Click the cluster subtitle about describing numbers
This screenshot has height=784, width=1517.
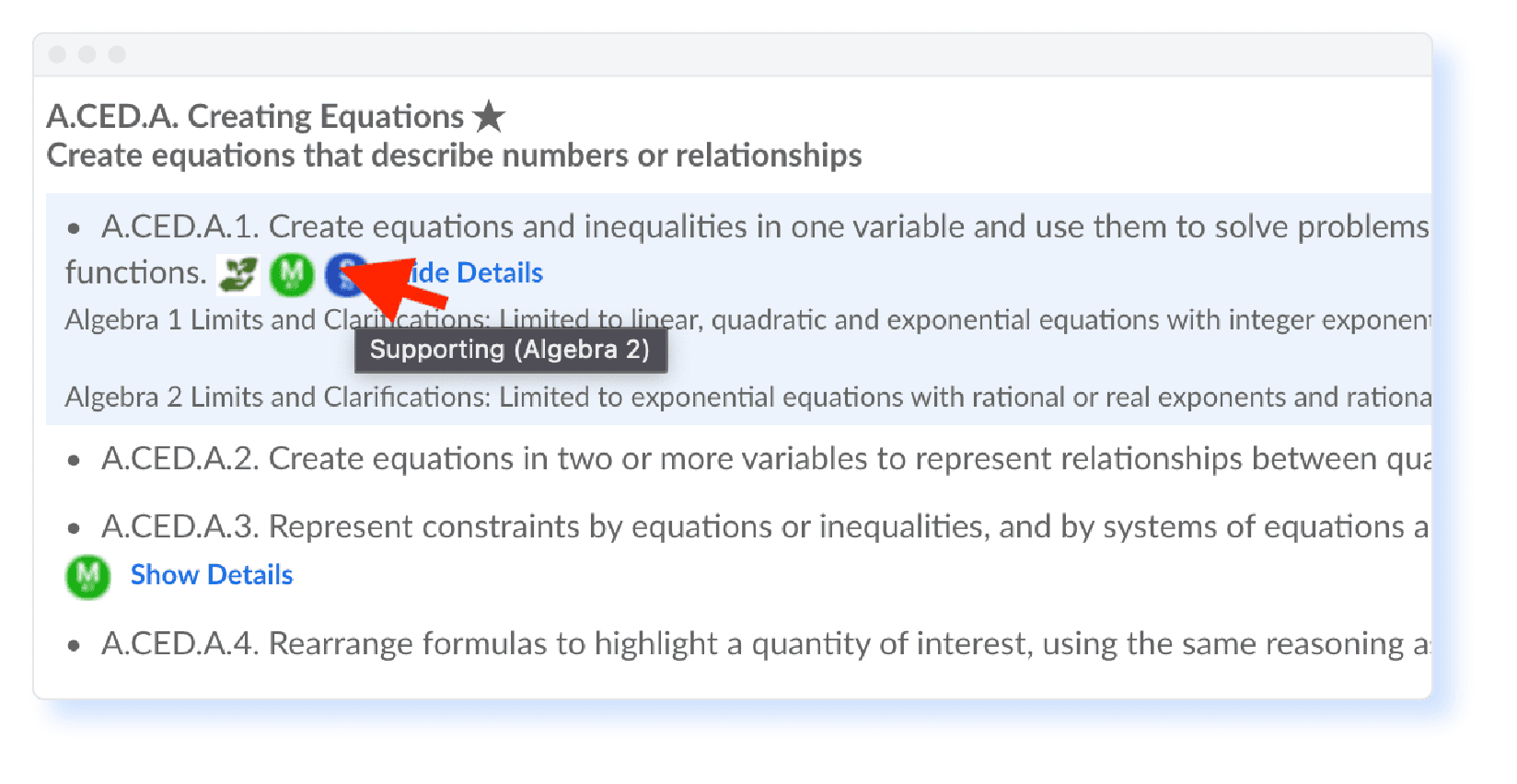(x=454, y=156)
